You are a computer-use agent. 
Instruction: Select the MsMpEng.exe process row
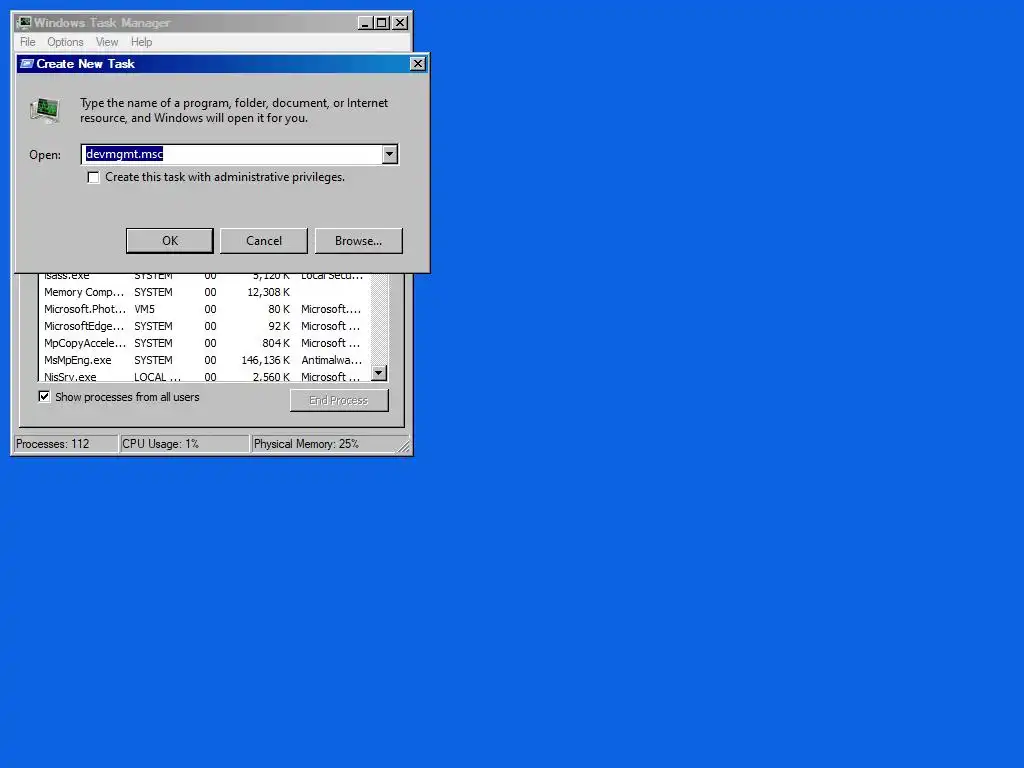pos(204,360)
